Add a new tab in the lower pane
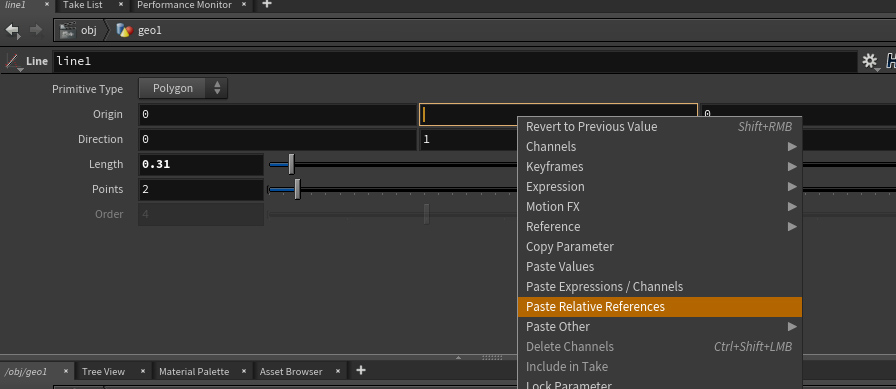 point(361,371)
